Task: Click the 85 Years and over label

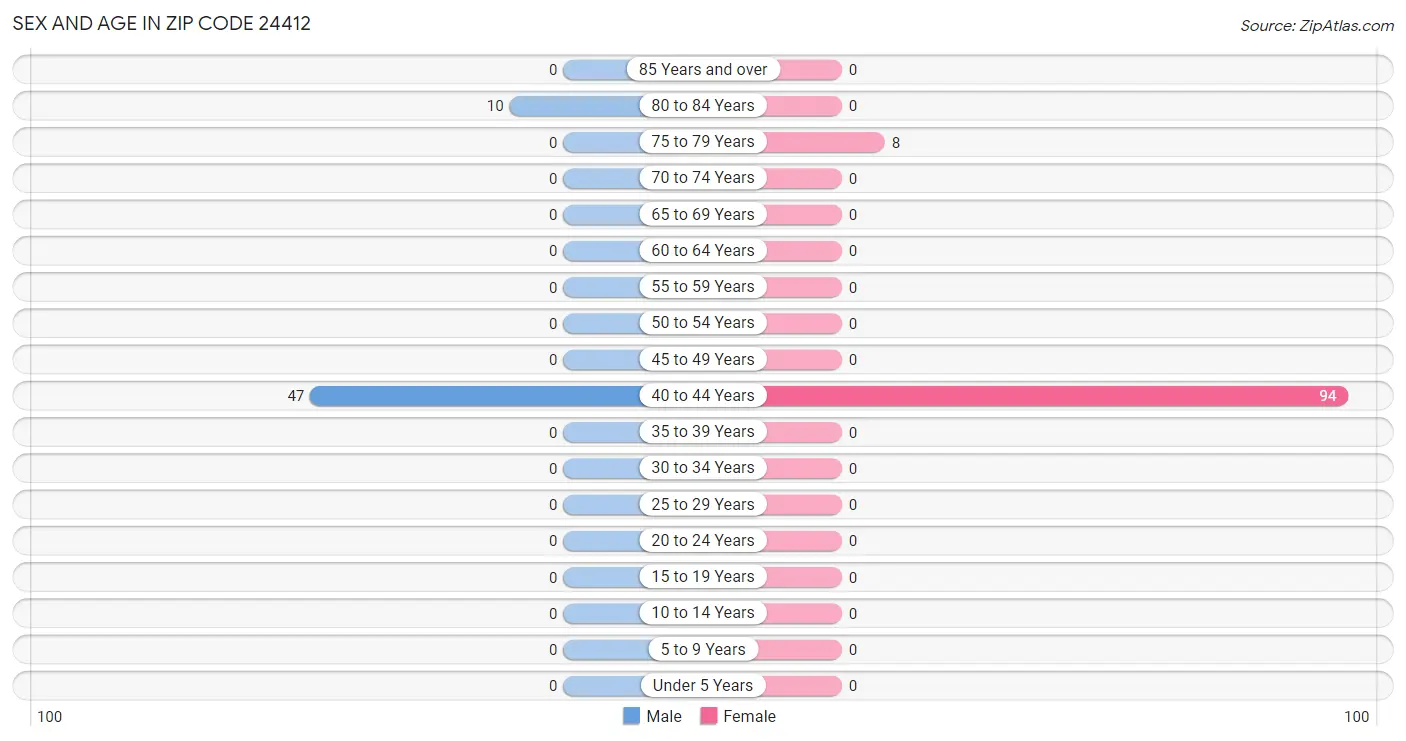Action: pos(703,69)
